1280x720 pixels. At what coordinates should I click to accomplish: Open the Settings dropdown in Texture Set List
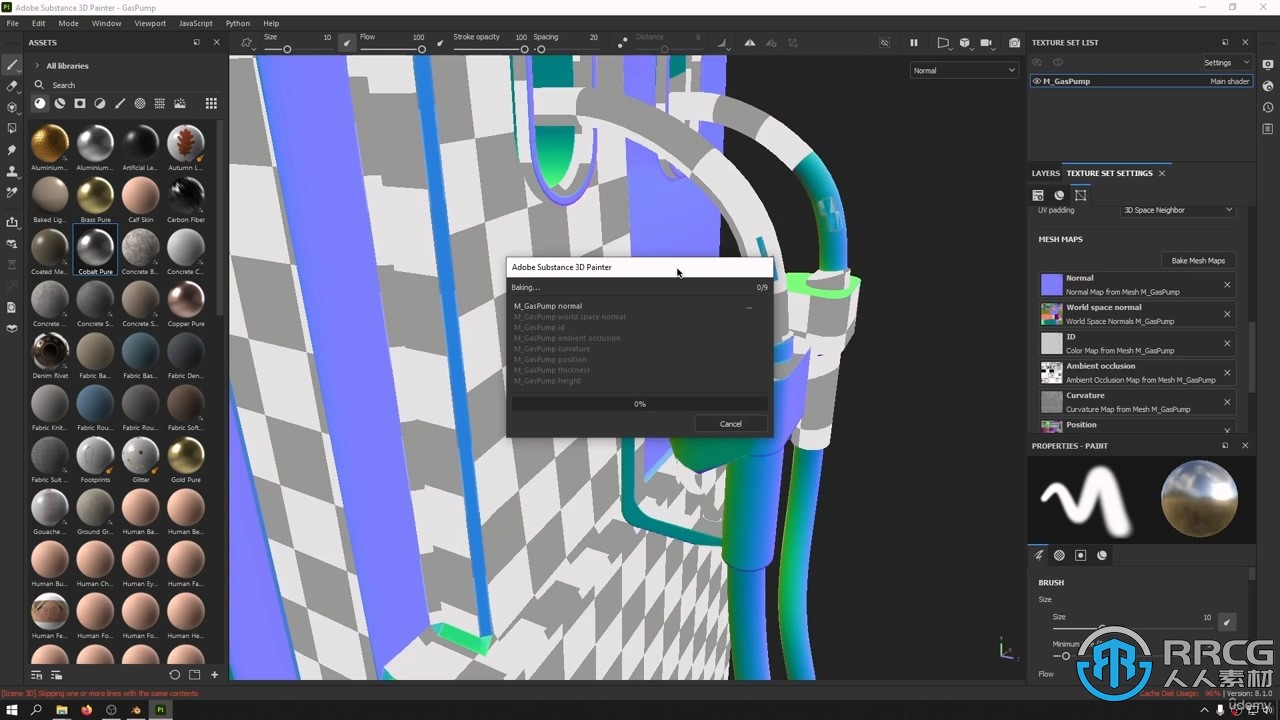tap(1226, 62)
